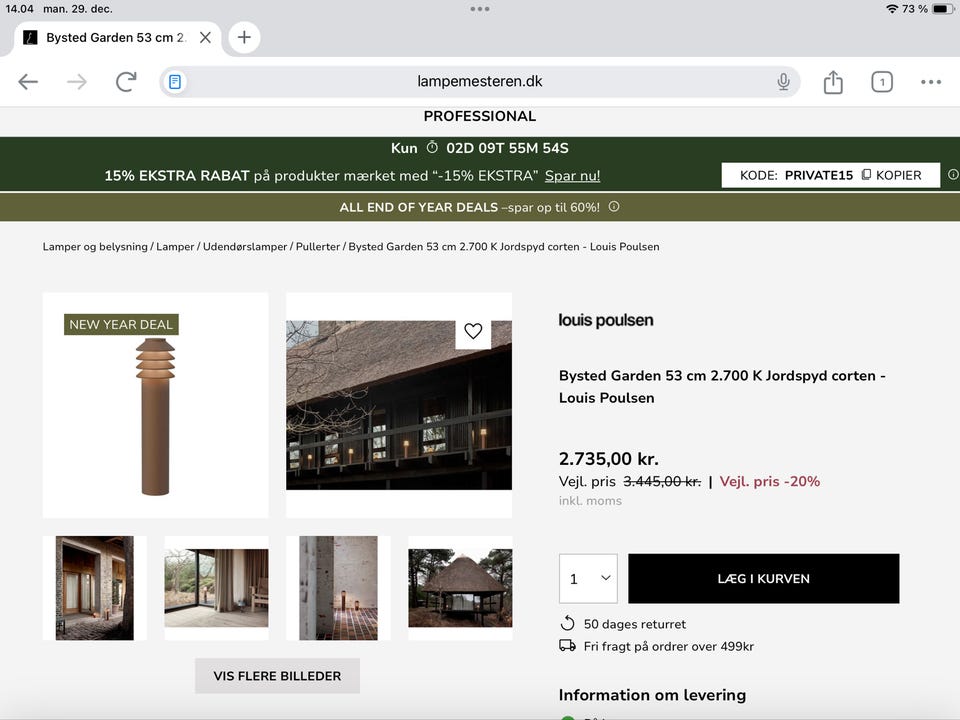Click the 50 dages returret text

click(x=635, y=624)
